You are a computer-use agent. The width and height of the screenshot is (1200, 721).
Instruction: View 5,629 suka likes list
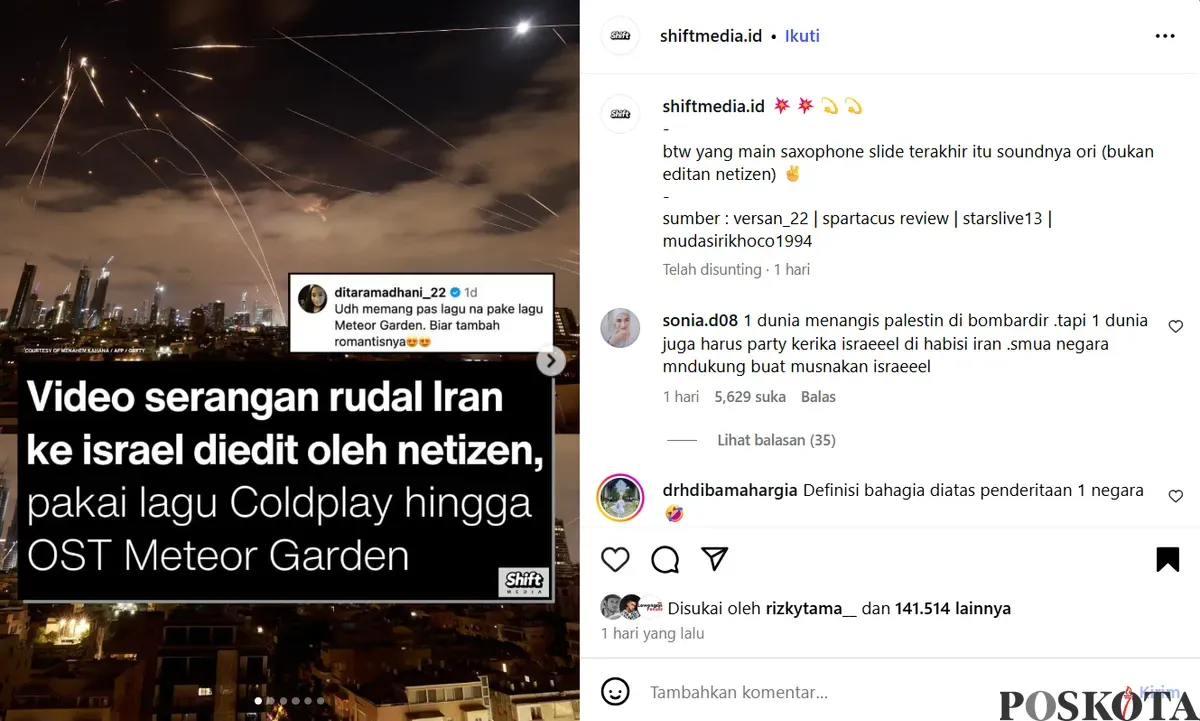(750, 397)
